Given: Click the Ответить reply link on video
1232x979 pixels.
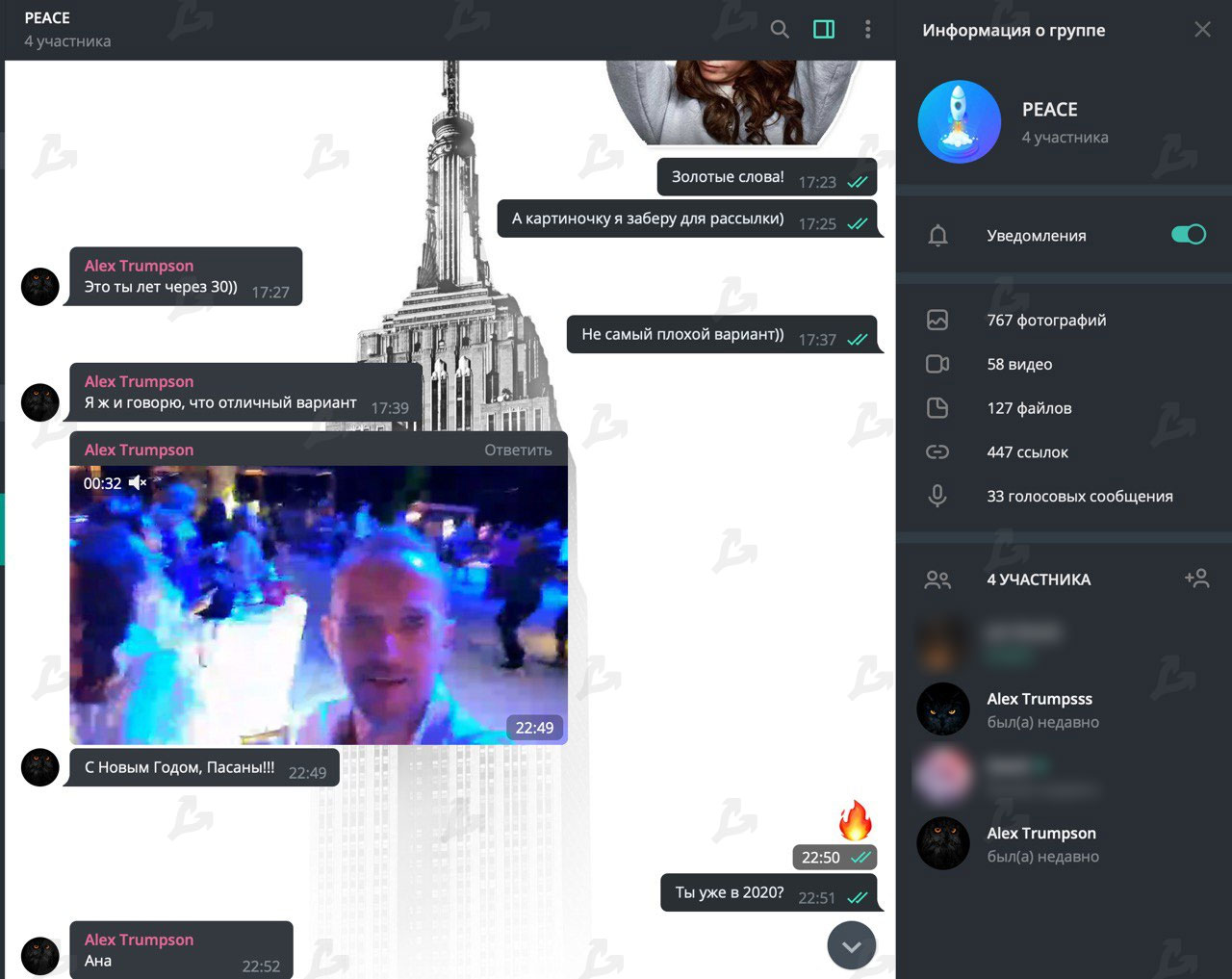Looking at the screenshot, I should click(x=518, y=451).
